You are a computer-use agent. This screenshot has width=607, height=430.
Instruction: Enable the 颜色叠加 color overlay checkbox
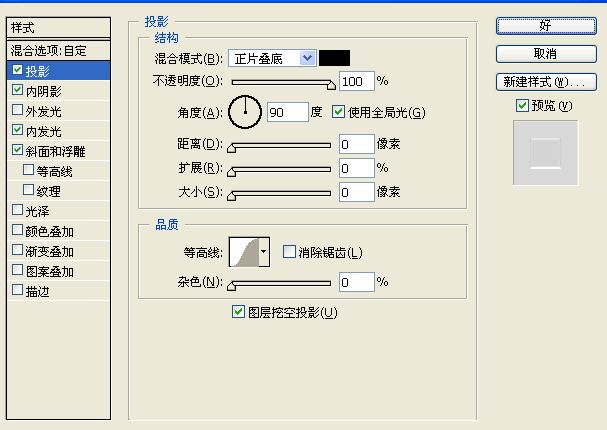pos(17,230)
